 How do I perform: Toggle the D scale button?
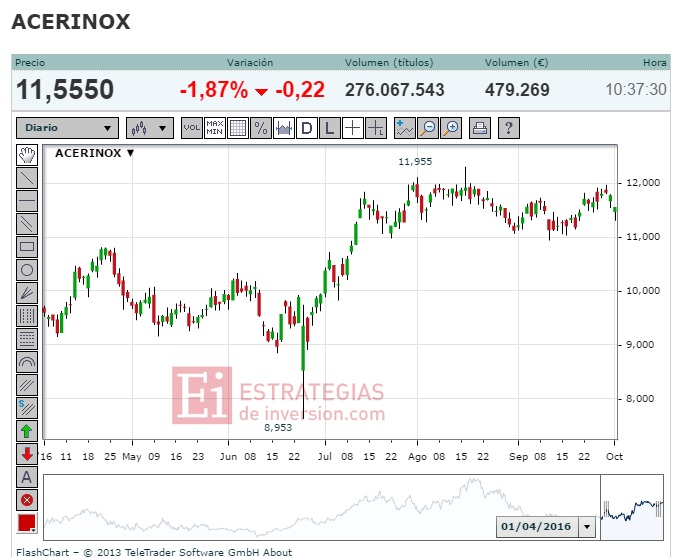pos(307,128)
